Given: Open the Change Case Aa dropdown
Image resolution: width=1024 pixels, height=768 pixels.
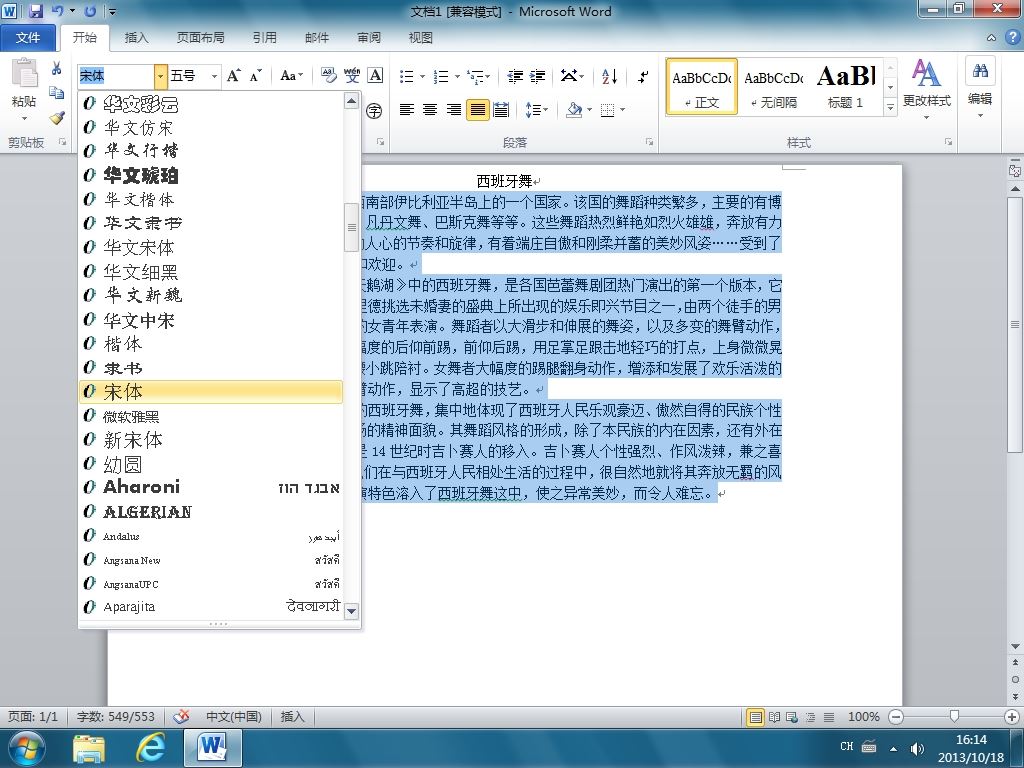Looking at the screenshot, I should [x=291, y=76].
